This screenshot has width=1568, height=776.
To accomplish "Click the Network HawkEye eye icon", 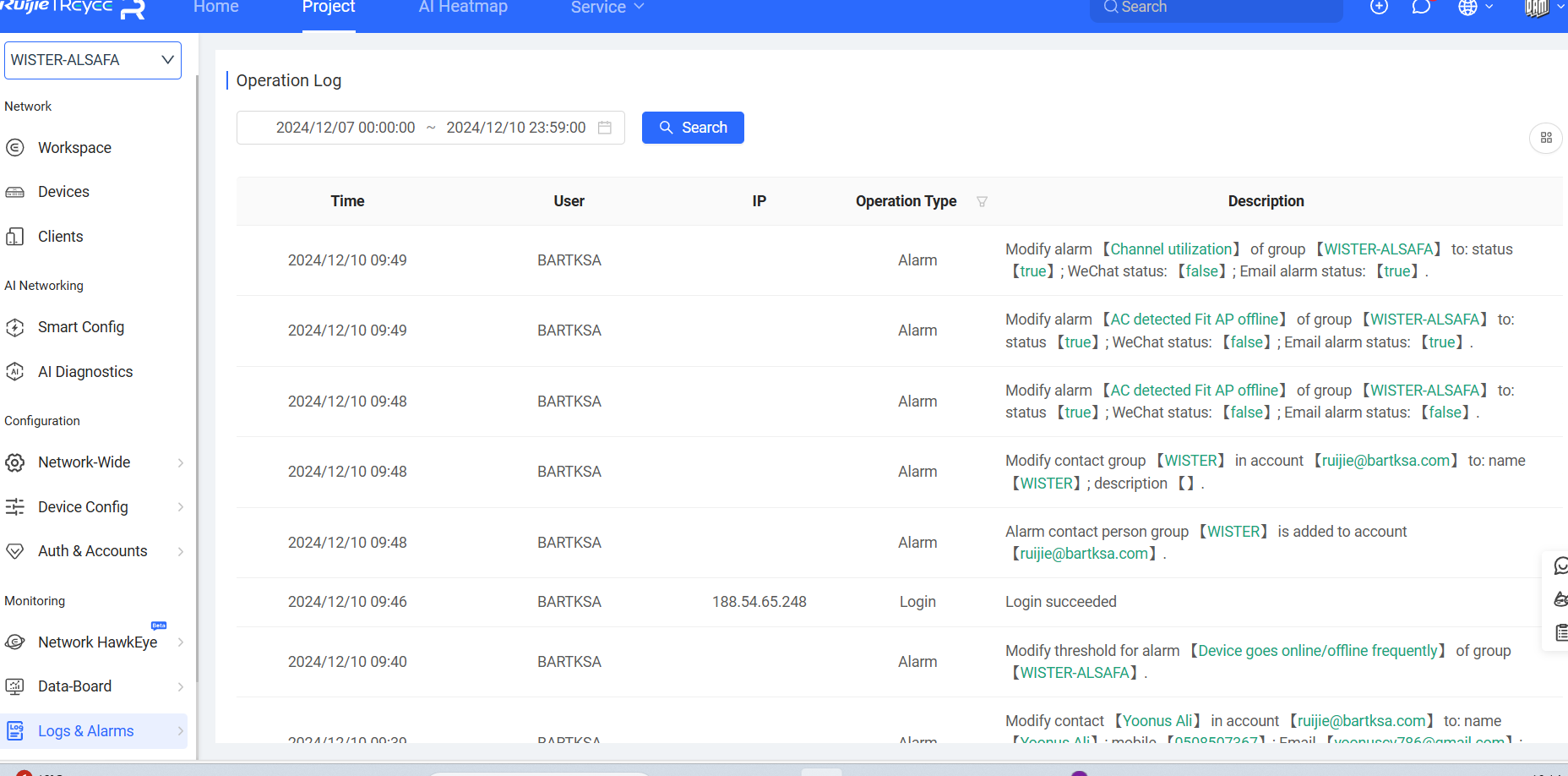I will coord(15,642).
